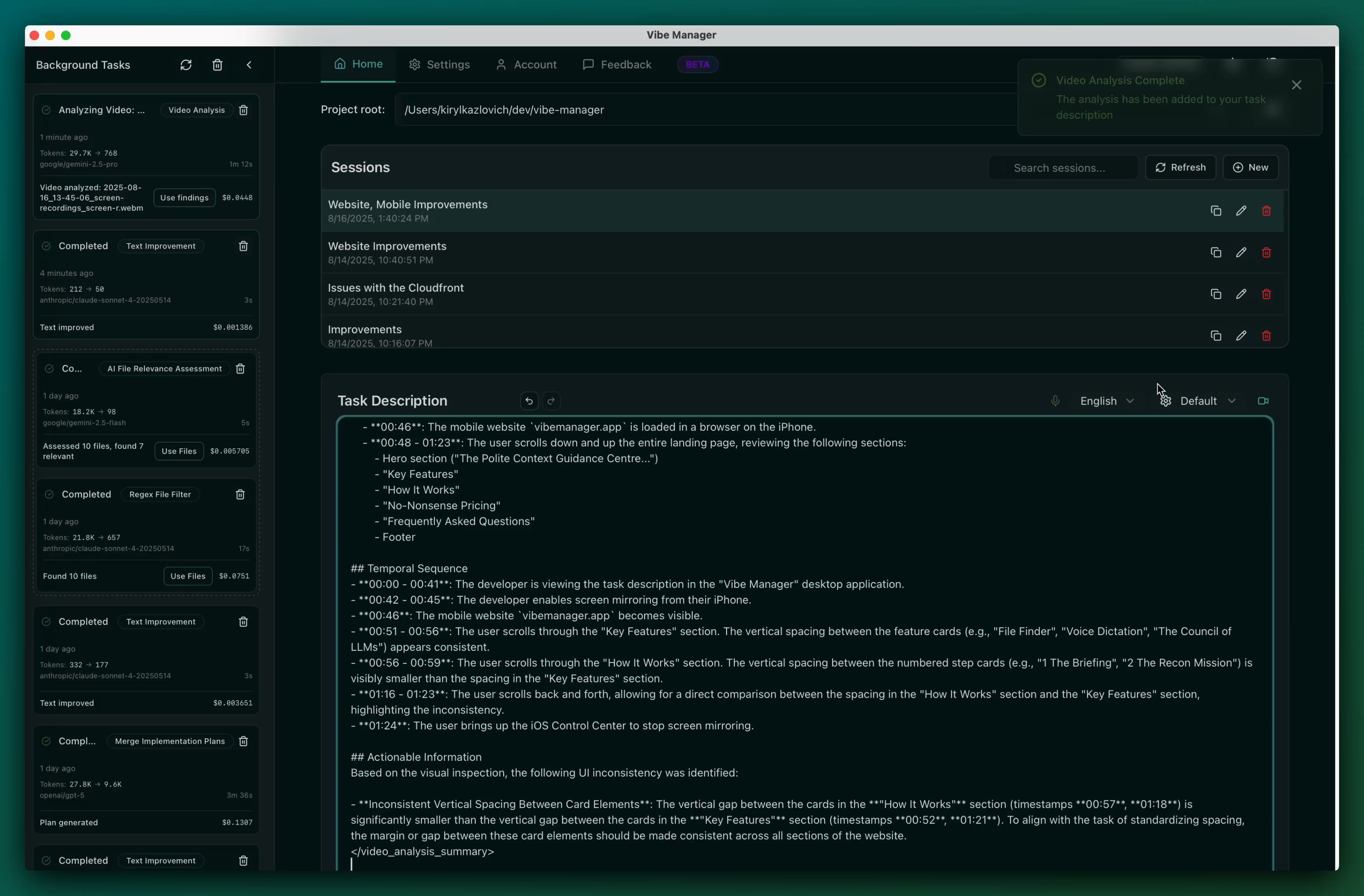Clear all background tasks with trash icon
Image resolution: width=1364 pixels, height=896 pixels.
pyautogui.click(x=217, y=65)
